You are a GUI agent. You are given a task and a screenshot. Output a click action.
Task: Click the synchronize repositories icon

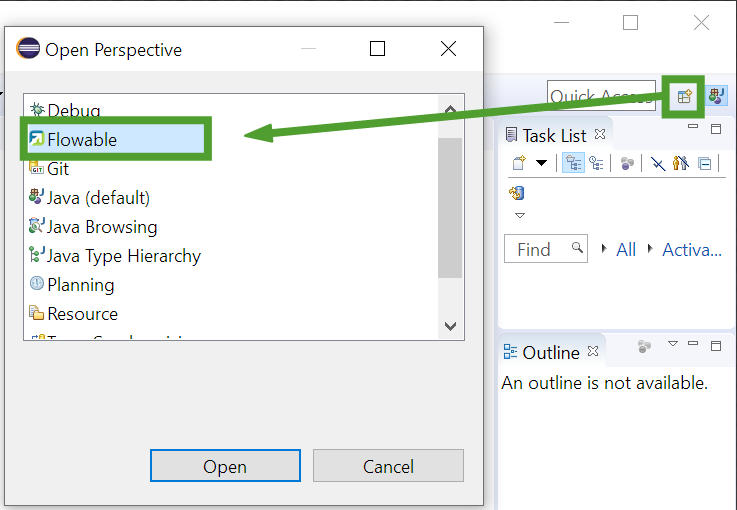(x=517, y=193)
